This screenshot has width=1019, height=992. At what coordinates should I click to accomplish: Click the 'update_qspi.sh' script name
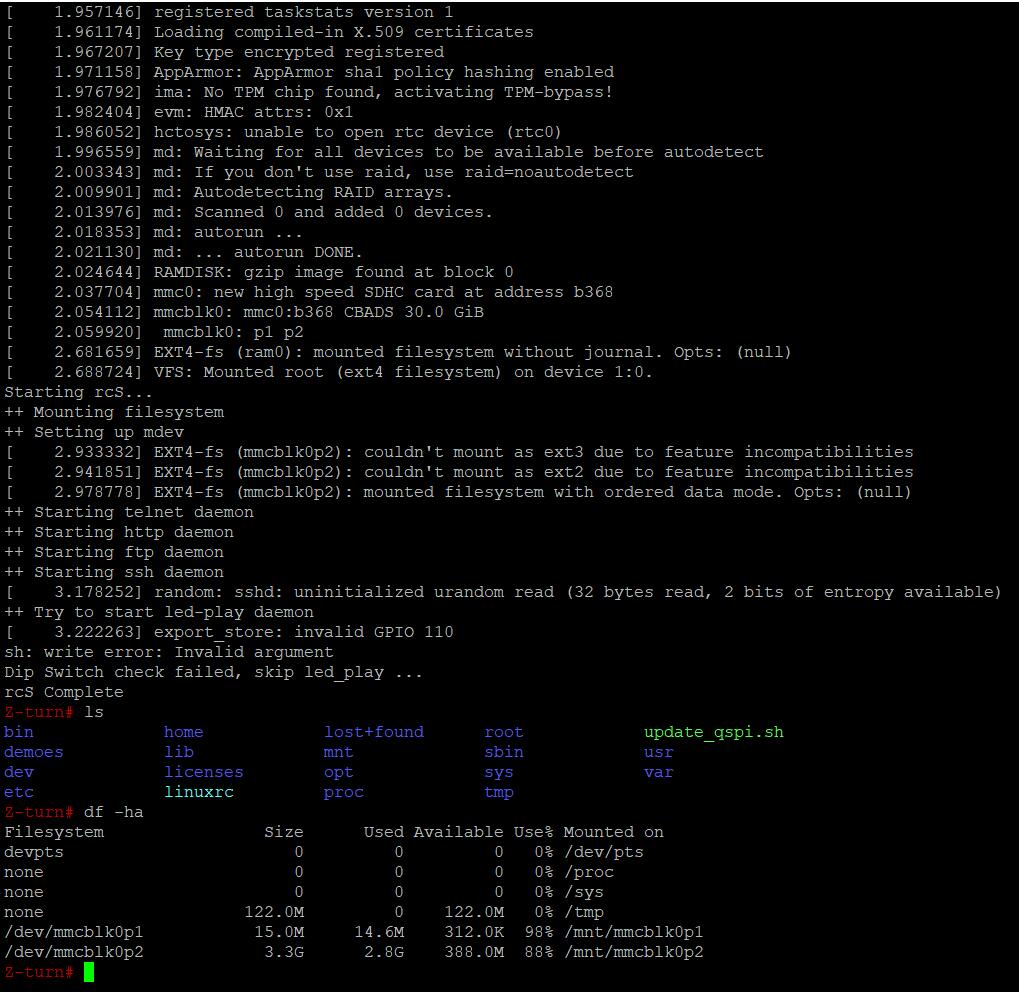[x=714, y=732]
